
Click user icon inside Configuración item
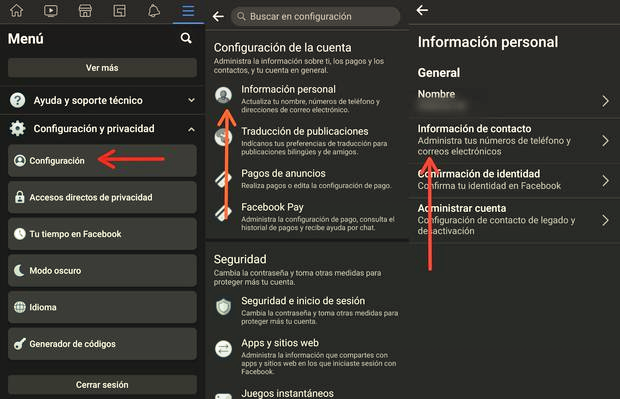(19, 161)
